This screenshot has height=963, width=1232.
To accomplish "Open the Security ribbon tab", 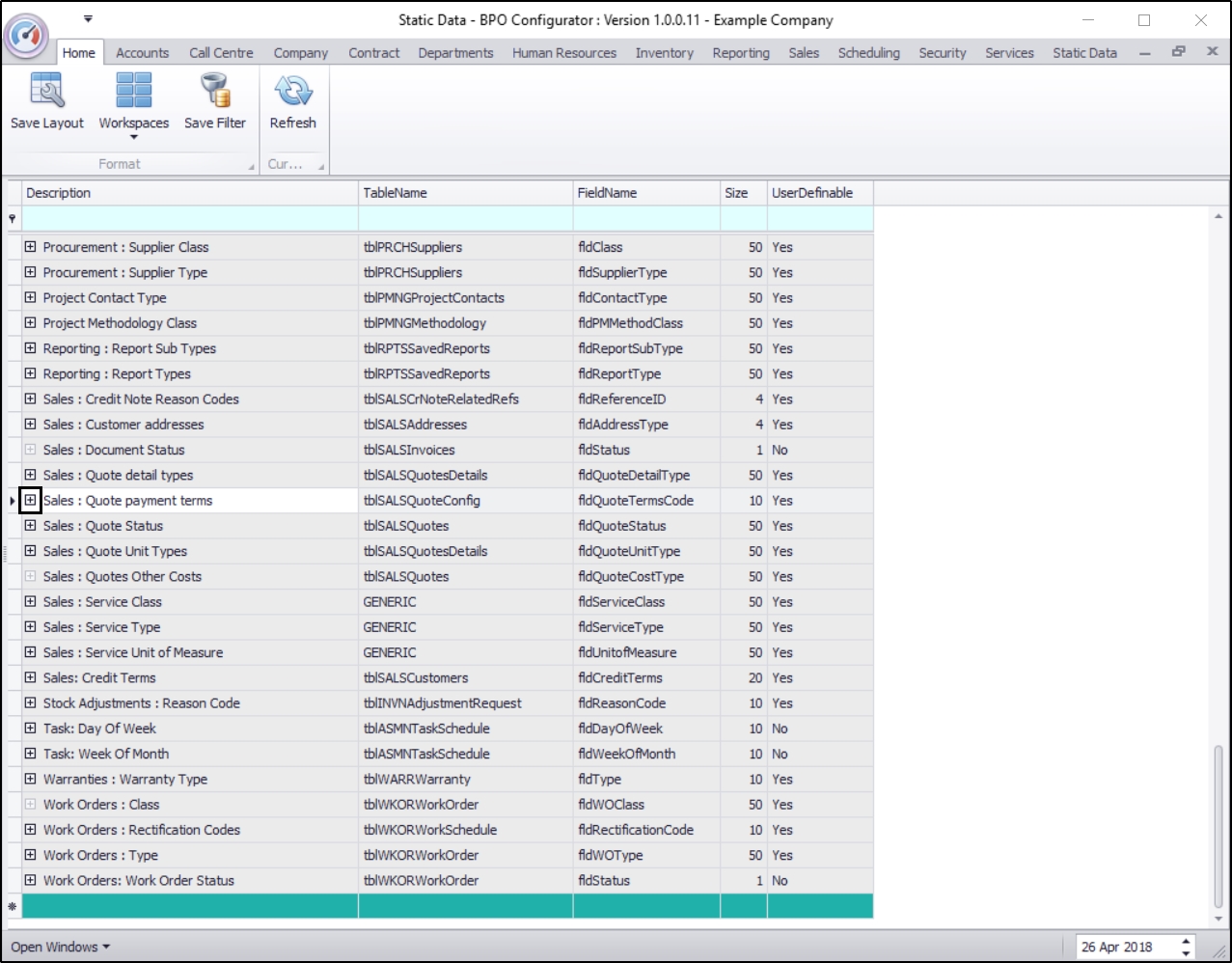I will (x=943, y=53).
